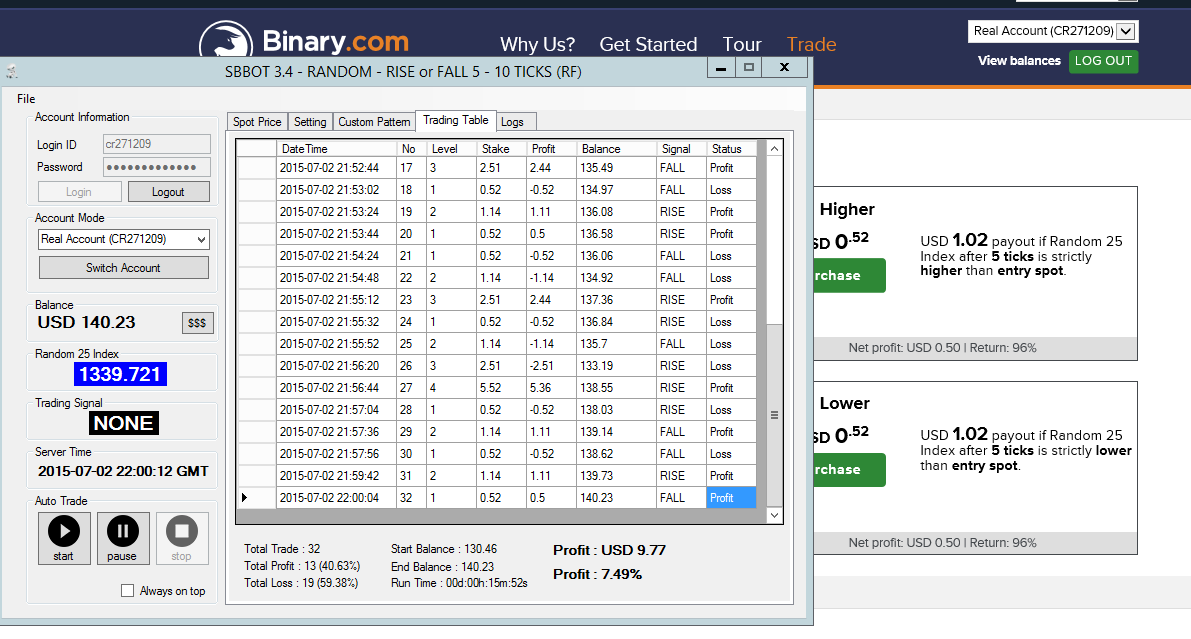Open the Tour navigation link
Viewport: 1191px width, 639px height.
(741, 44)
